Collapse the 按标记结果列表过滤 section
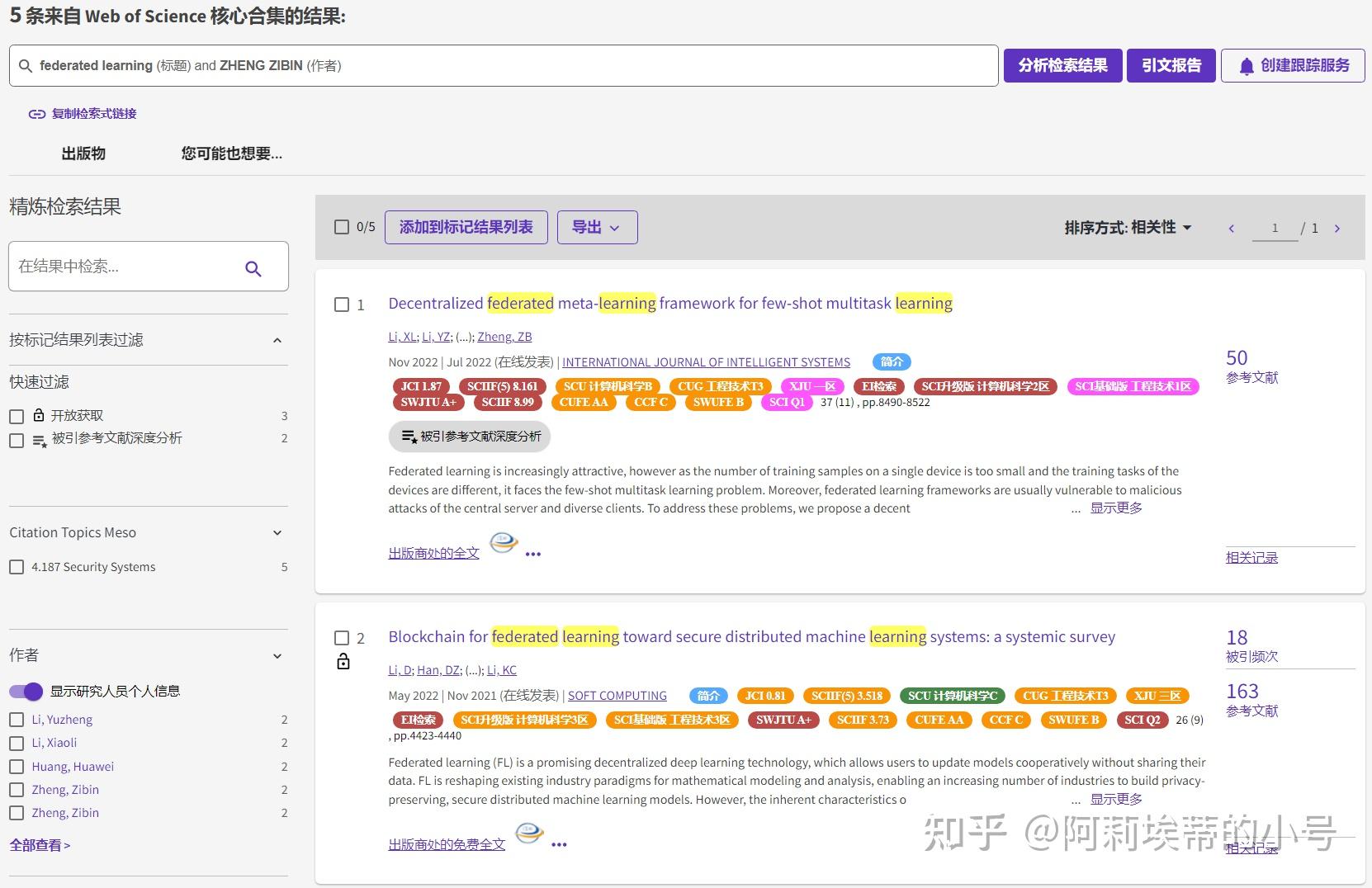This screenshot has height=888, width=1372. click(277, 340)
